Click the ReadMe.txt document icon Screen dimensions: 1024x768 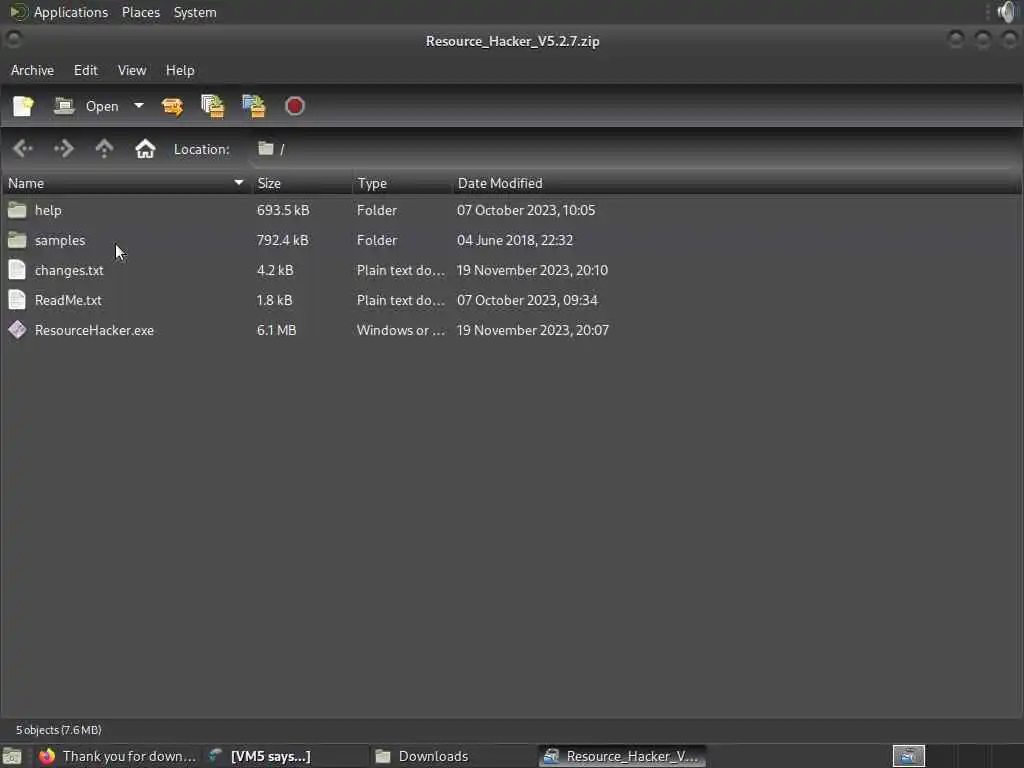(17, 300)
